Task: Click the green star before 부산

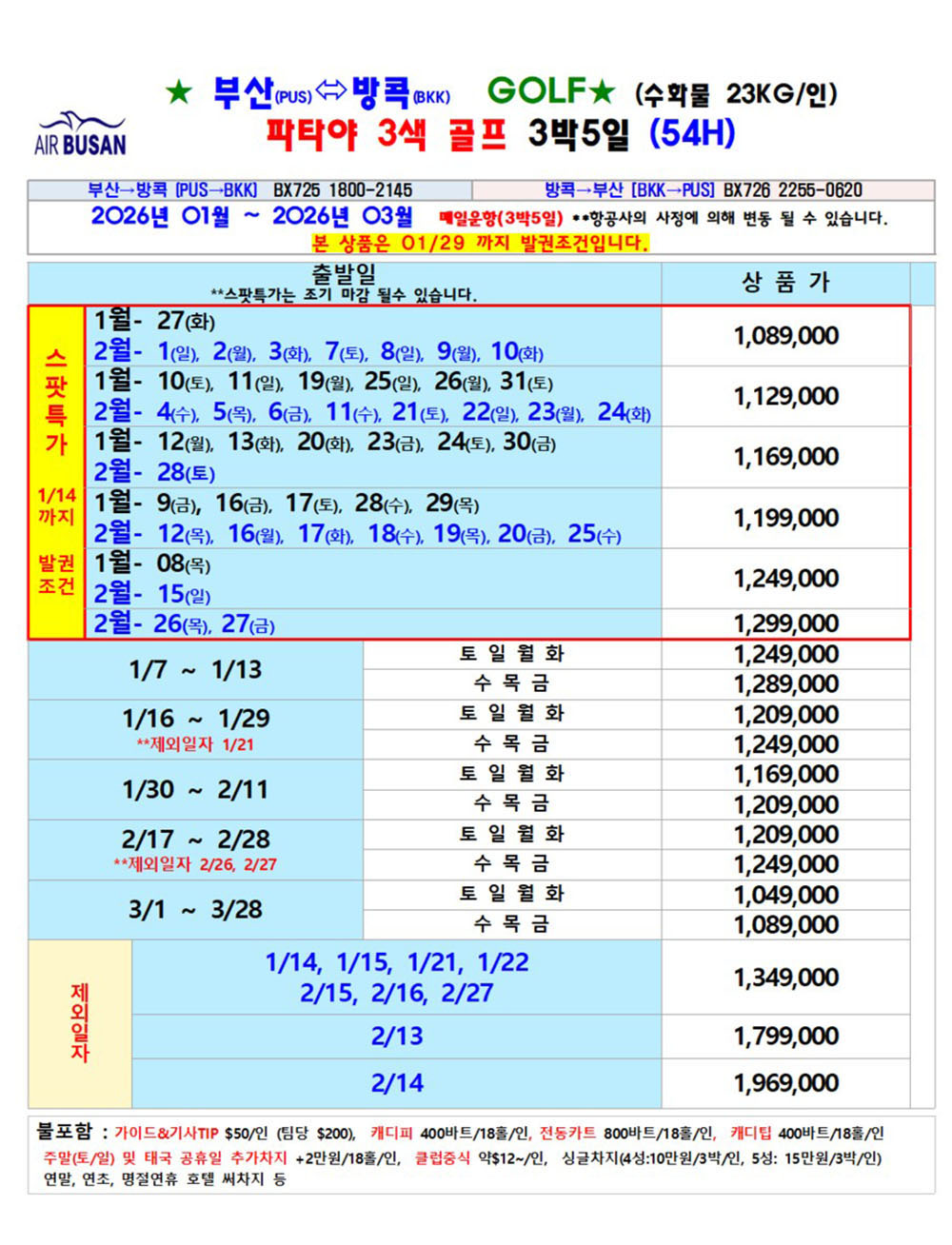Action: point(178,93)
